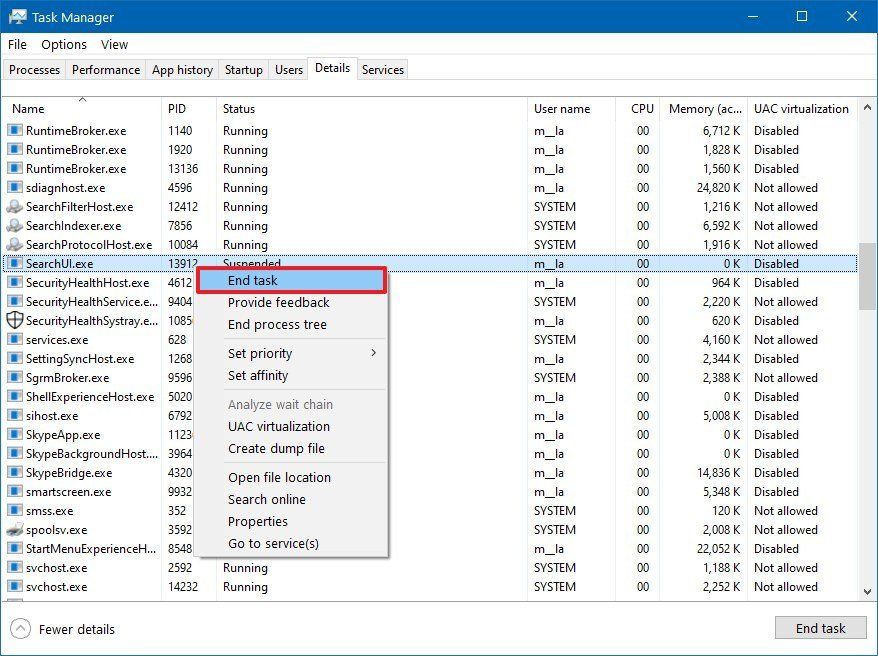Click the End task button at bottom right
The width and height of the screenshot is (878, 656).
[x=821, y=628]
